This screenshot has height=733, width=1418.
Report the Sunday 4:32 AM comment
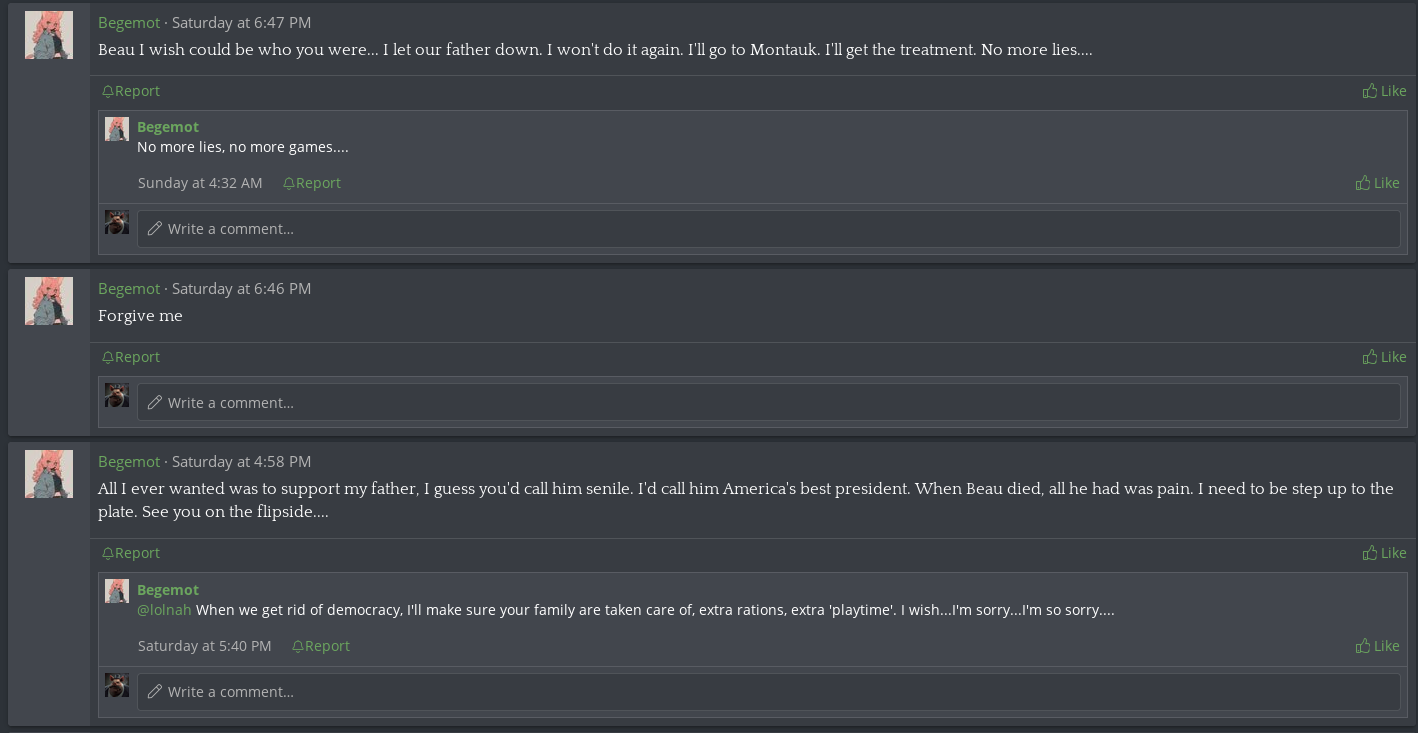coord(312,183)
